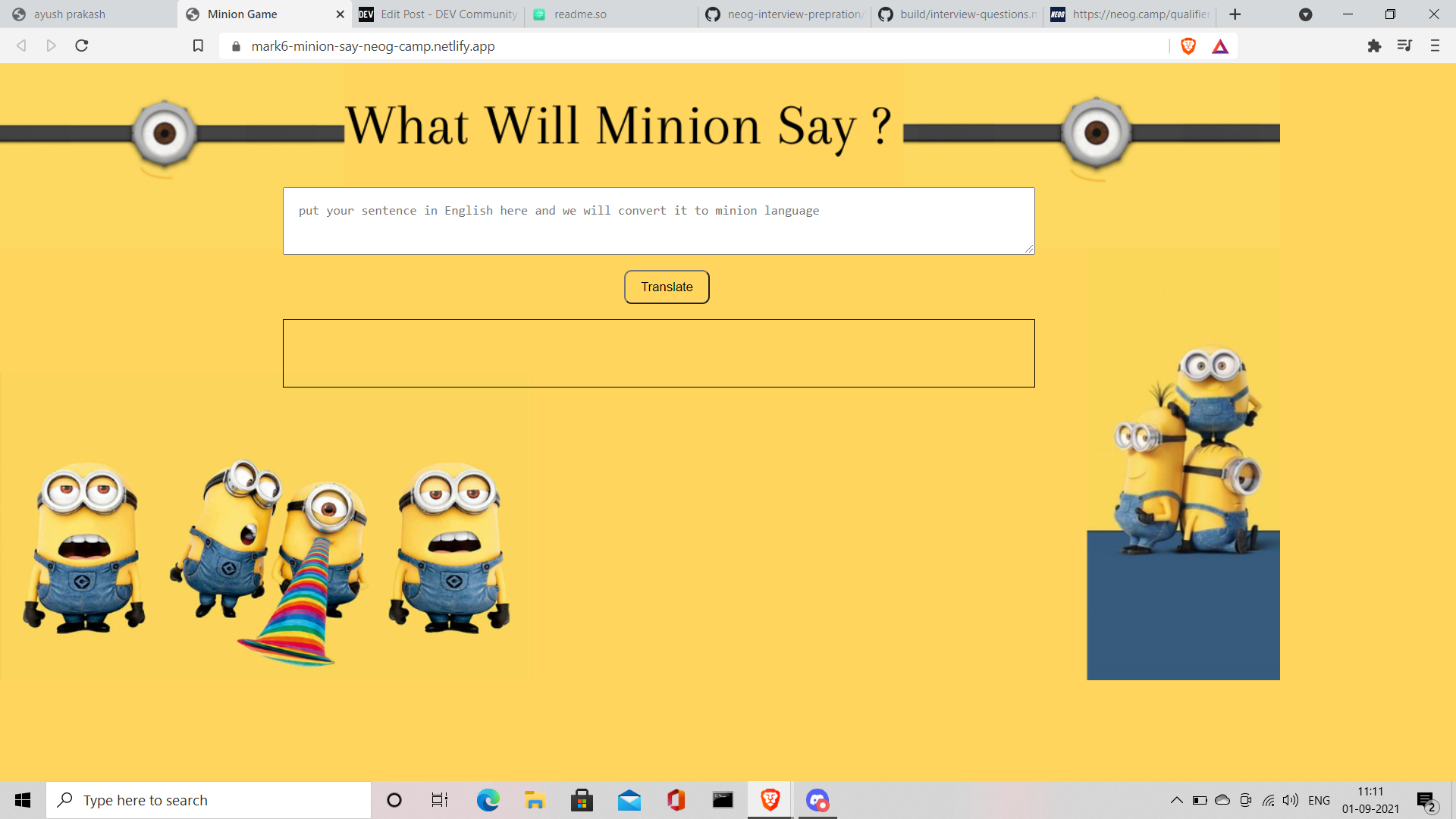Click the Translate button
This screenshot has width=1456, height=819.
[666, 287]
